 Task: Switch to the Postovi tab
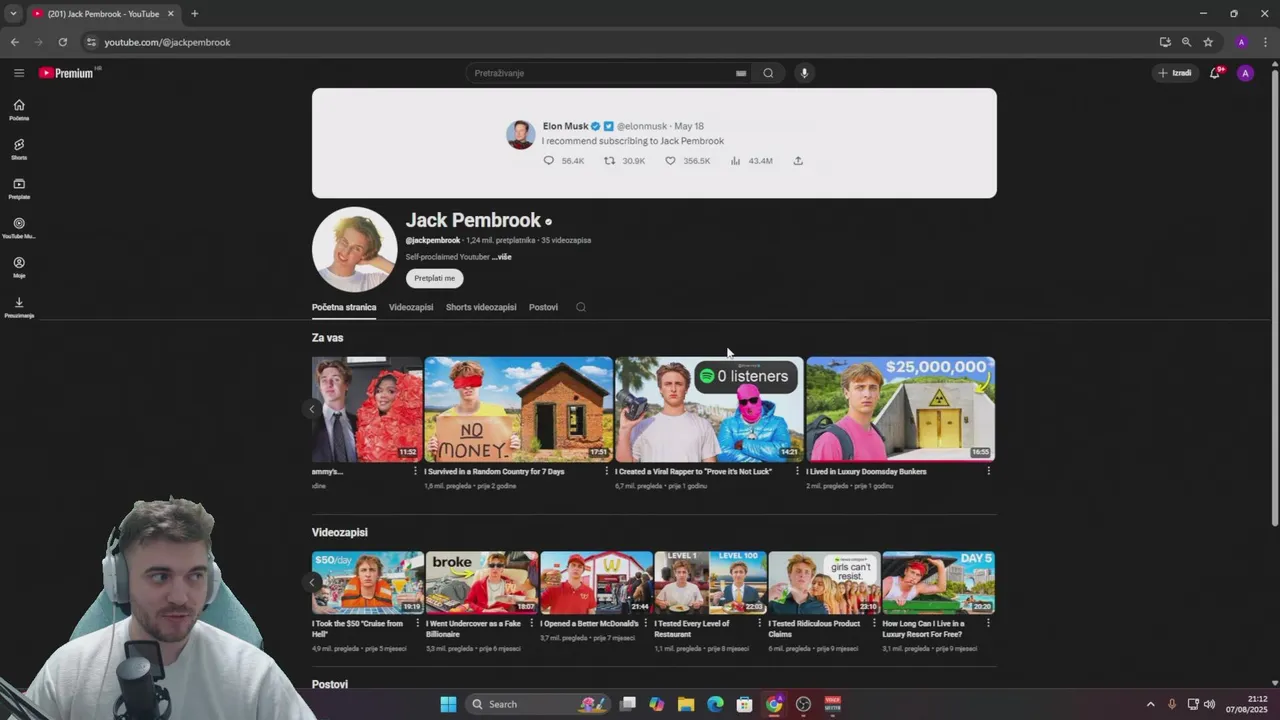click(x=543, y=307)
